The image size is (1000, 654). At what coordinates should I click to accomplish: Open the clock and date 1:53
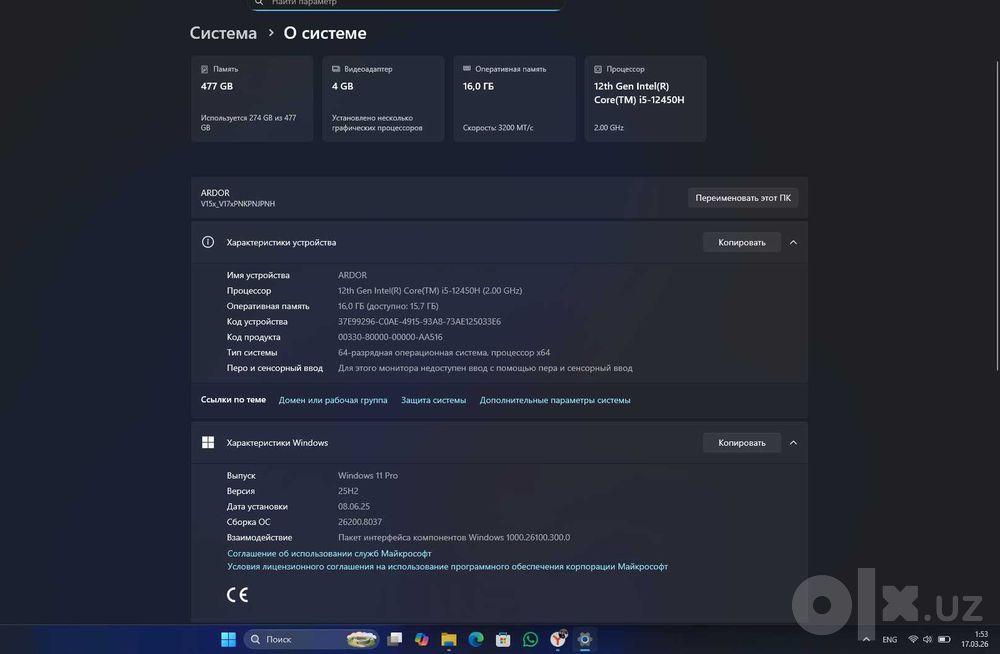click(974, 639)
